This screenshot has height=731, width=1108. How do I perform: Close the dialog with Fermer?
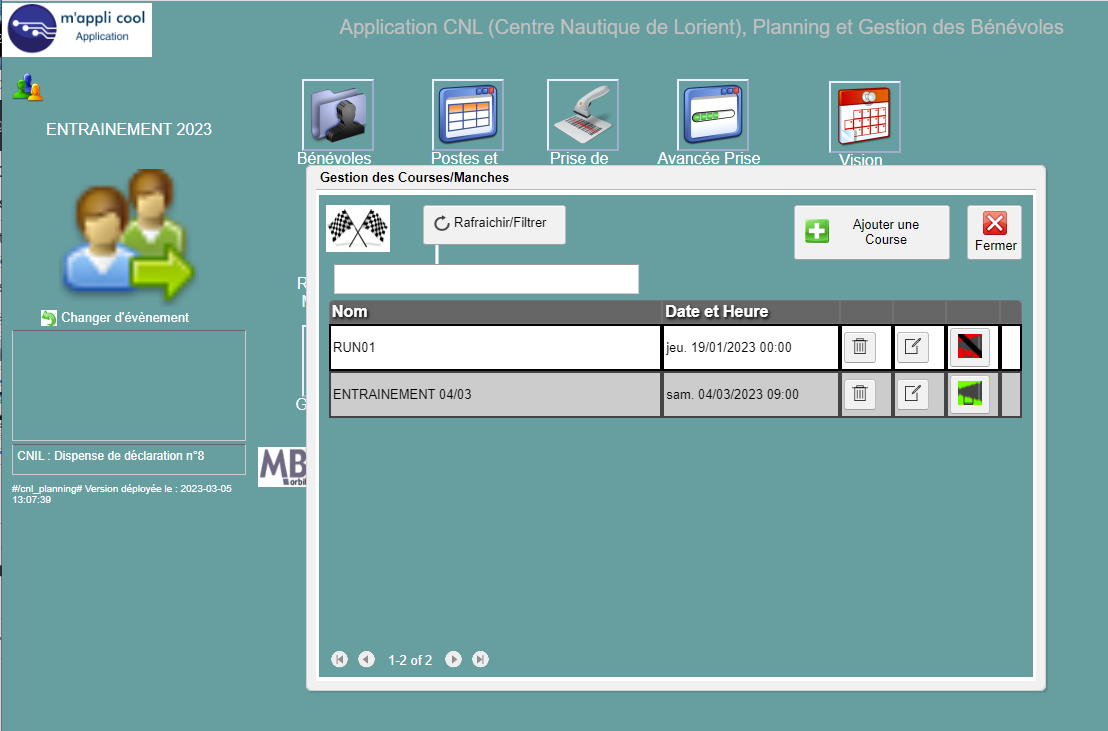pos(994,232)
